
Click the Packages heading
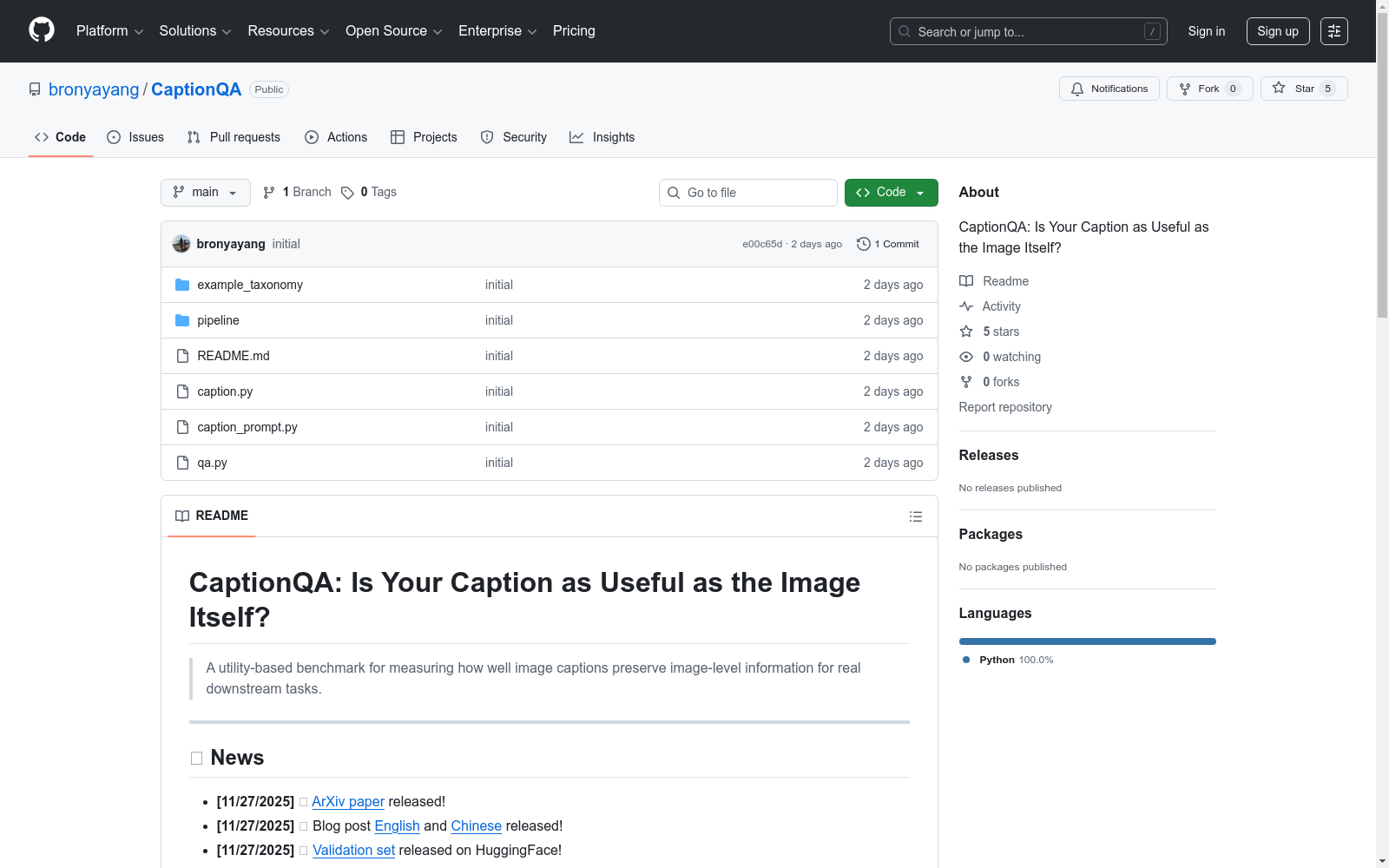[991, 534]
